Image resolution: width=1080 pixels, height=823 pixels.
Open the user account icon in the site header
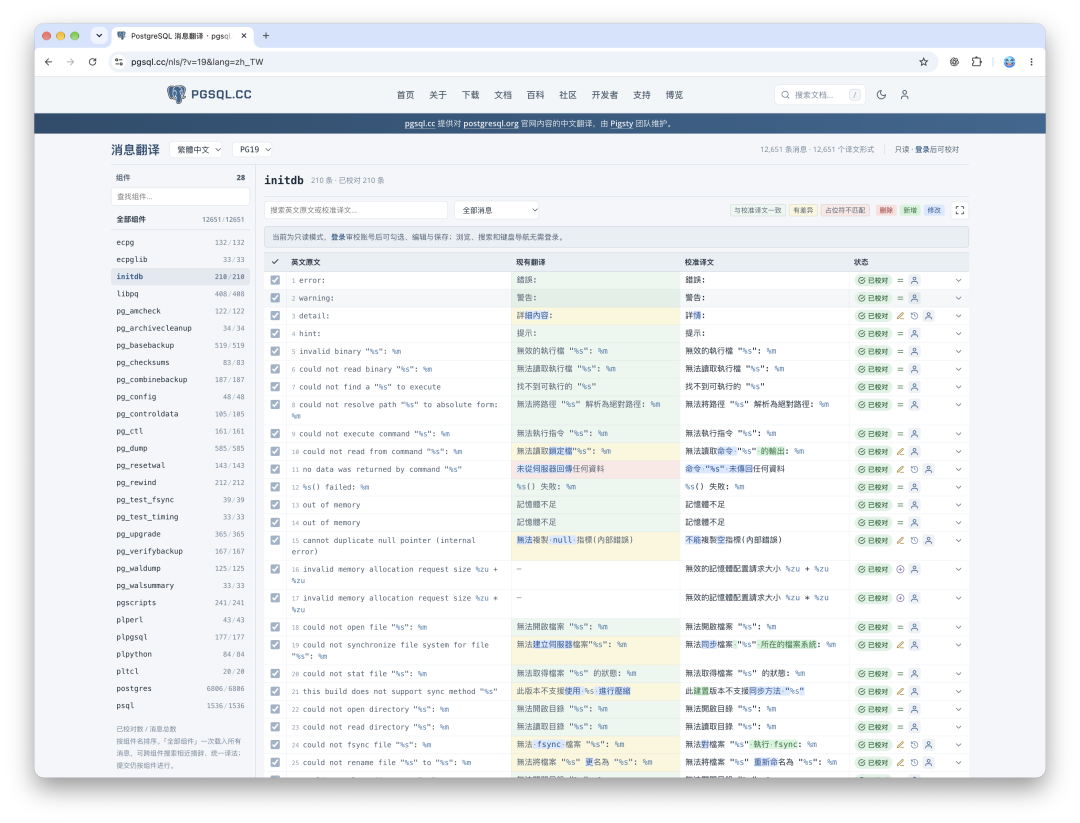pyautogui.click(x=904, y=95)
